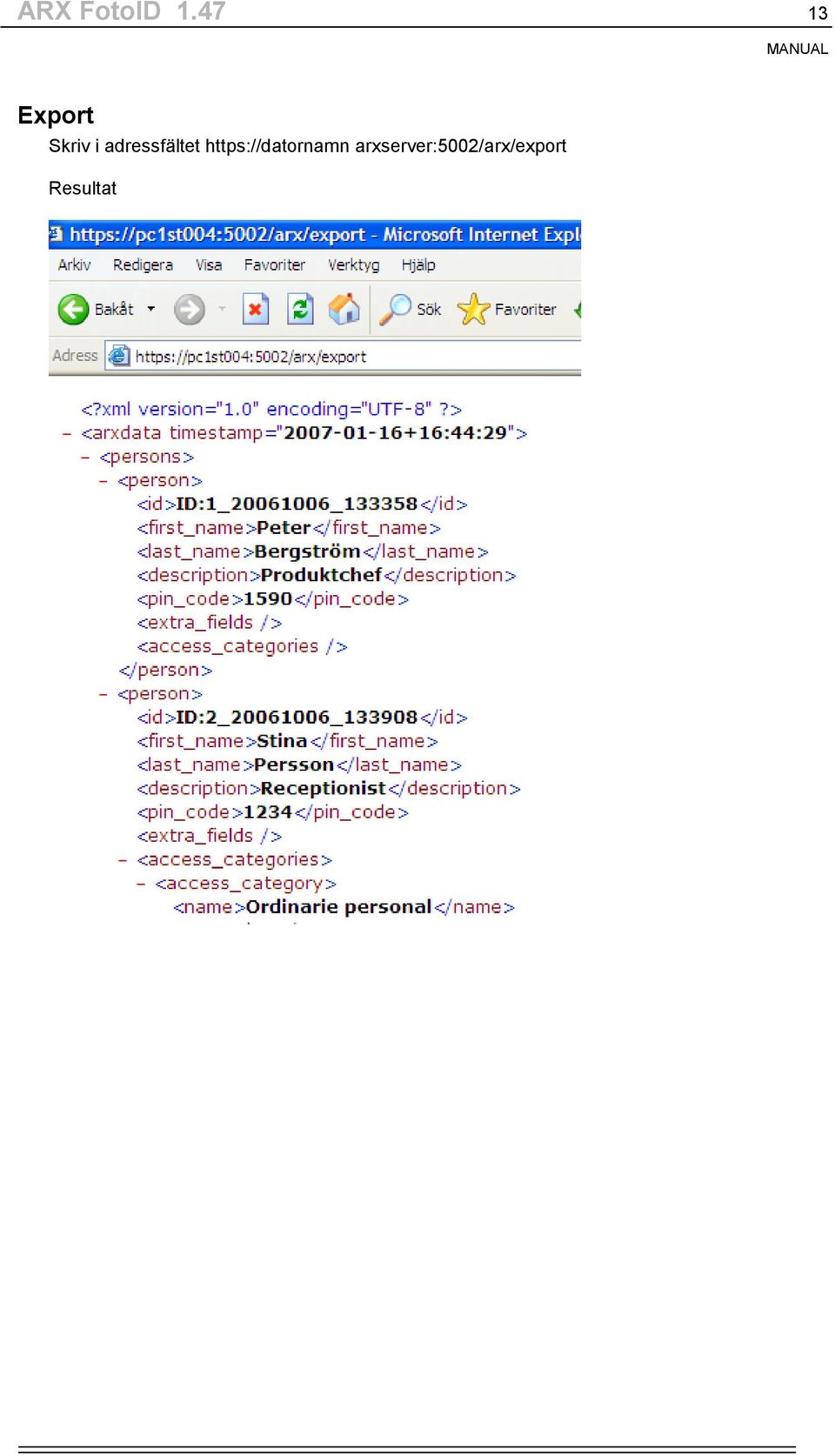Click the browser title bar with the URL

coord(315,234)
